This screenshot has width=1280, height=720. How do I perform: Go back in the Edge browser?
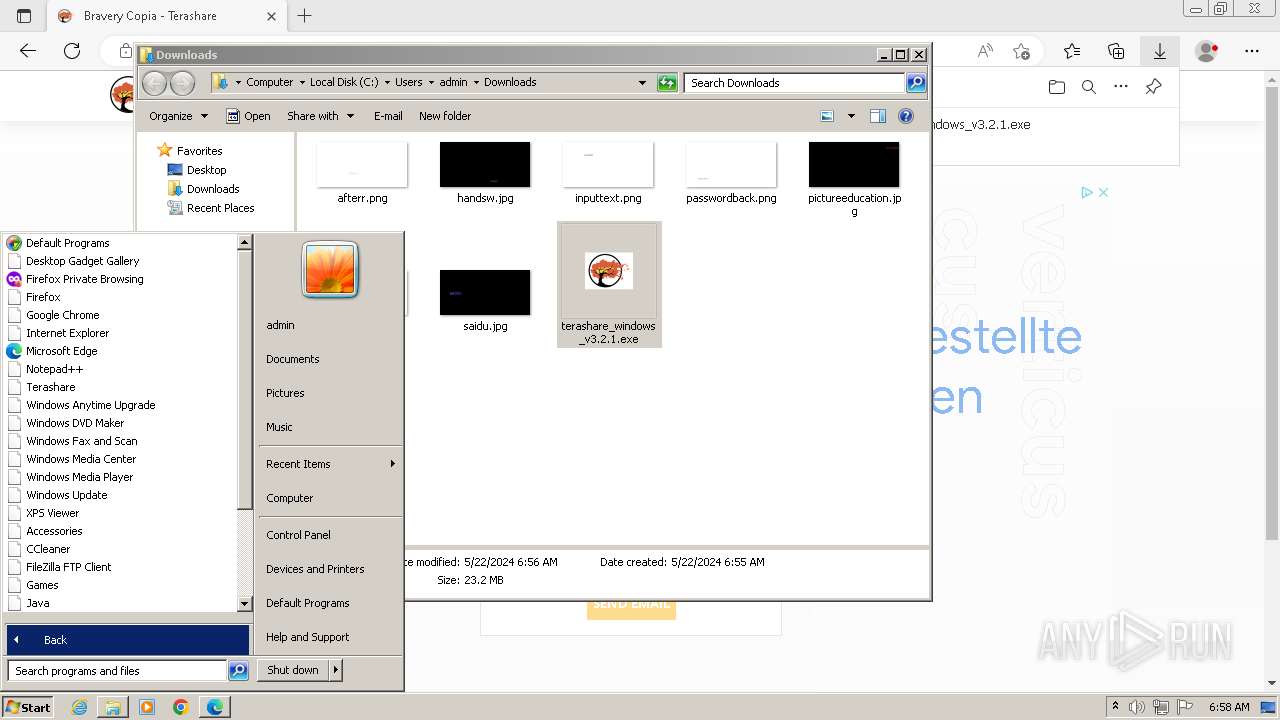pos(28,51)
